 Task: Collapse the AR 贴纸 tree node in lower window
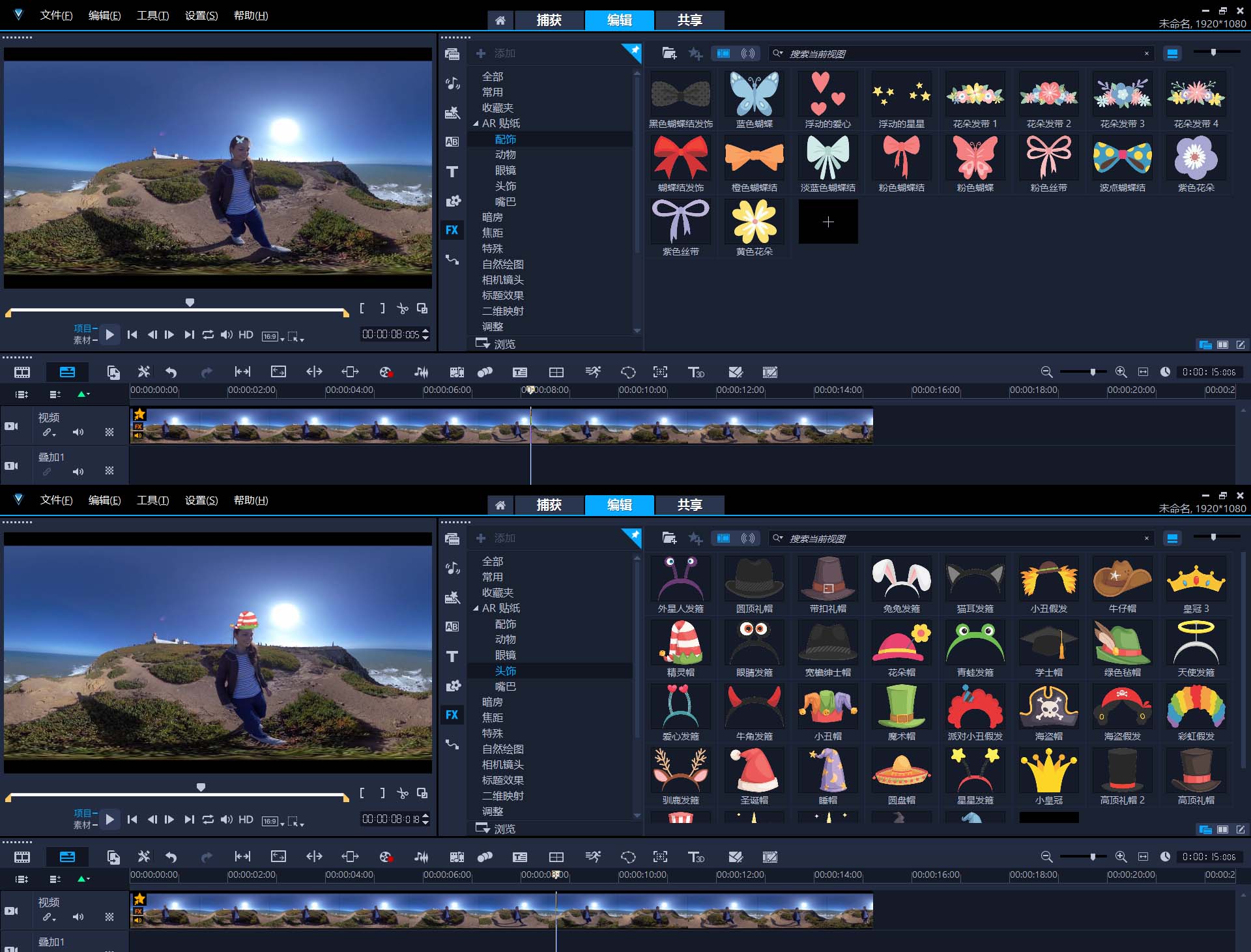(x=476, y=608)
